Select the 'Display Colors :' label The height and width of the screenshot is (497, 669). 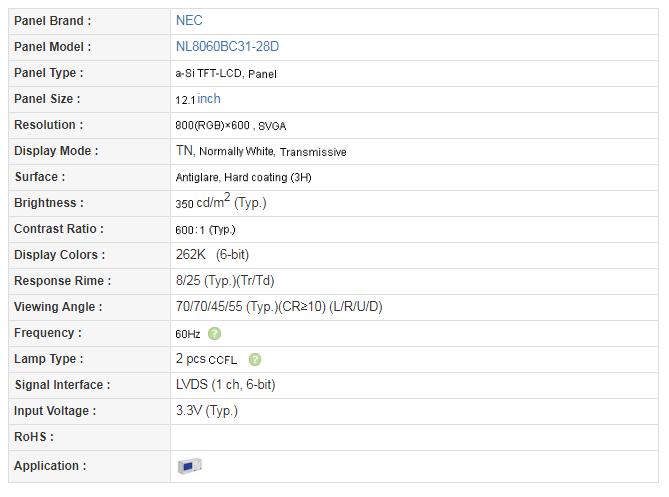pyautogui.click(x=60, y=255)
